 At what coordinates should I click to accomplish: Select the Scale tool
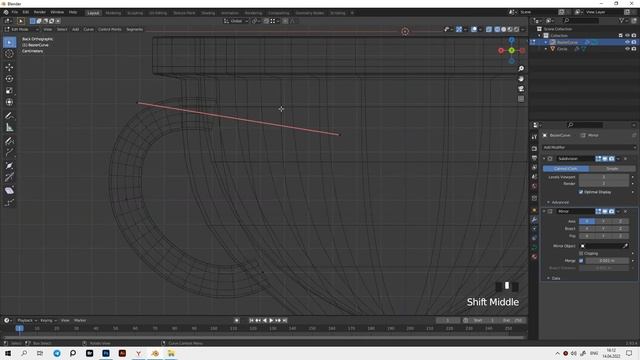[9, 91]
